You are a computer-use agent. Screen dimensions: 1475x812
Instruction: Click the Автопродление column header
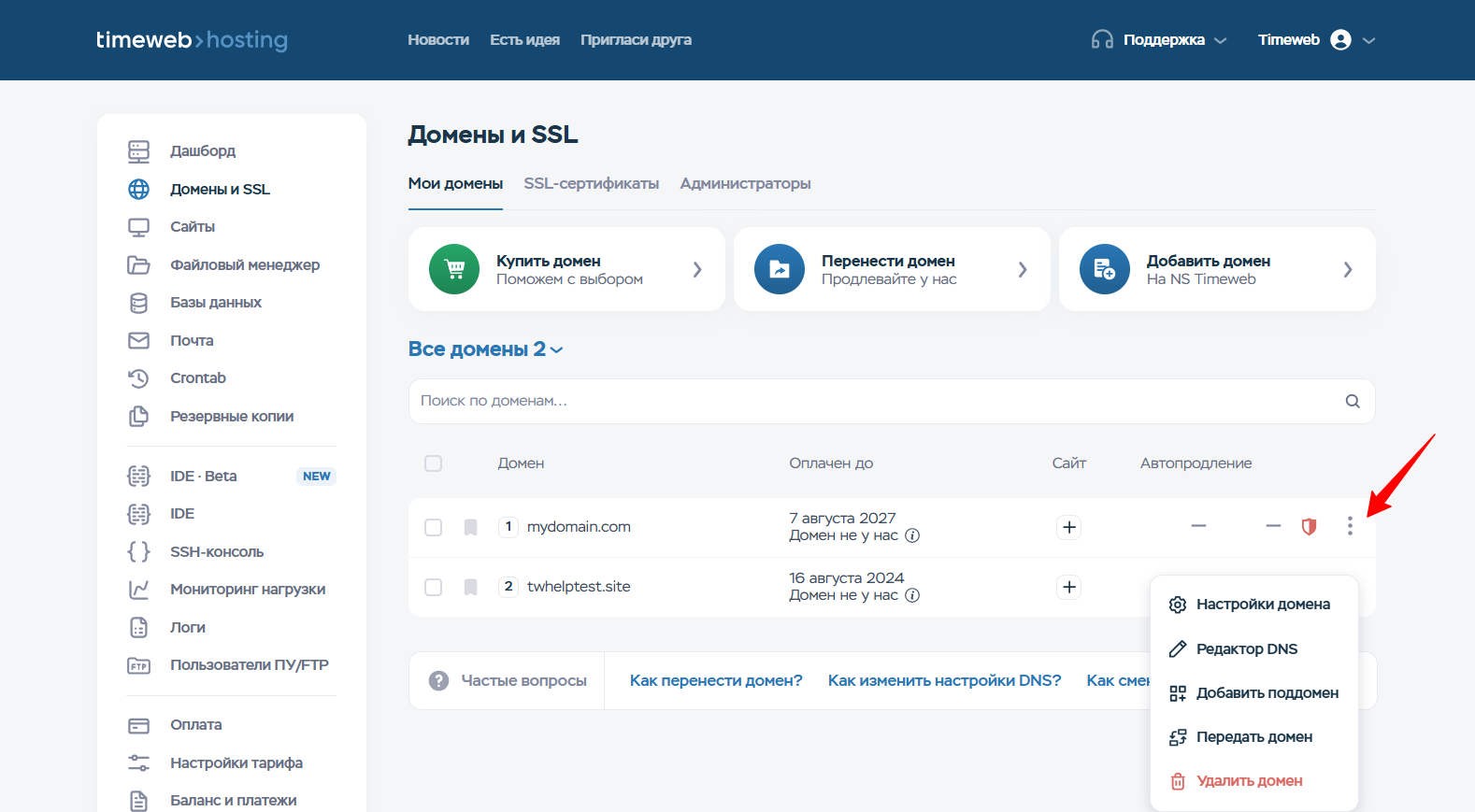click(x=1196, y=463)
